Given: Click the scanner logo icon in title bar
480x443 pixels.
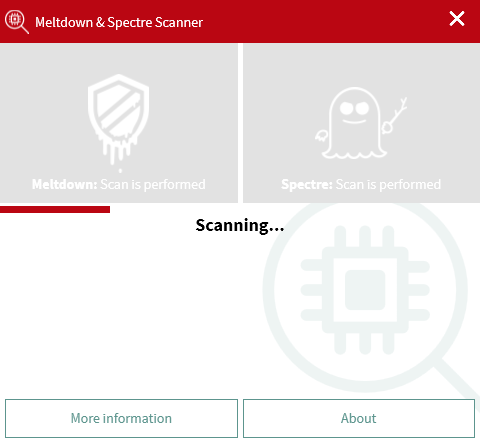Looking at the screenshot, I should pos(17,22).
